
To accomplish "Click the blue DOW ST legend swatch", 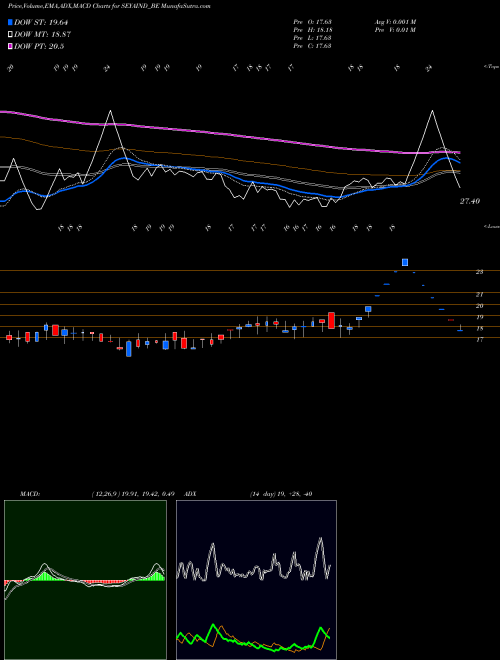I will [x=10, y=22].
